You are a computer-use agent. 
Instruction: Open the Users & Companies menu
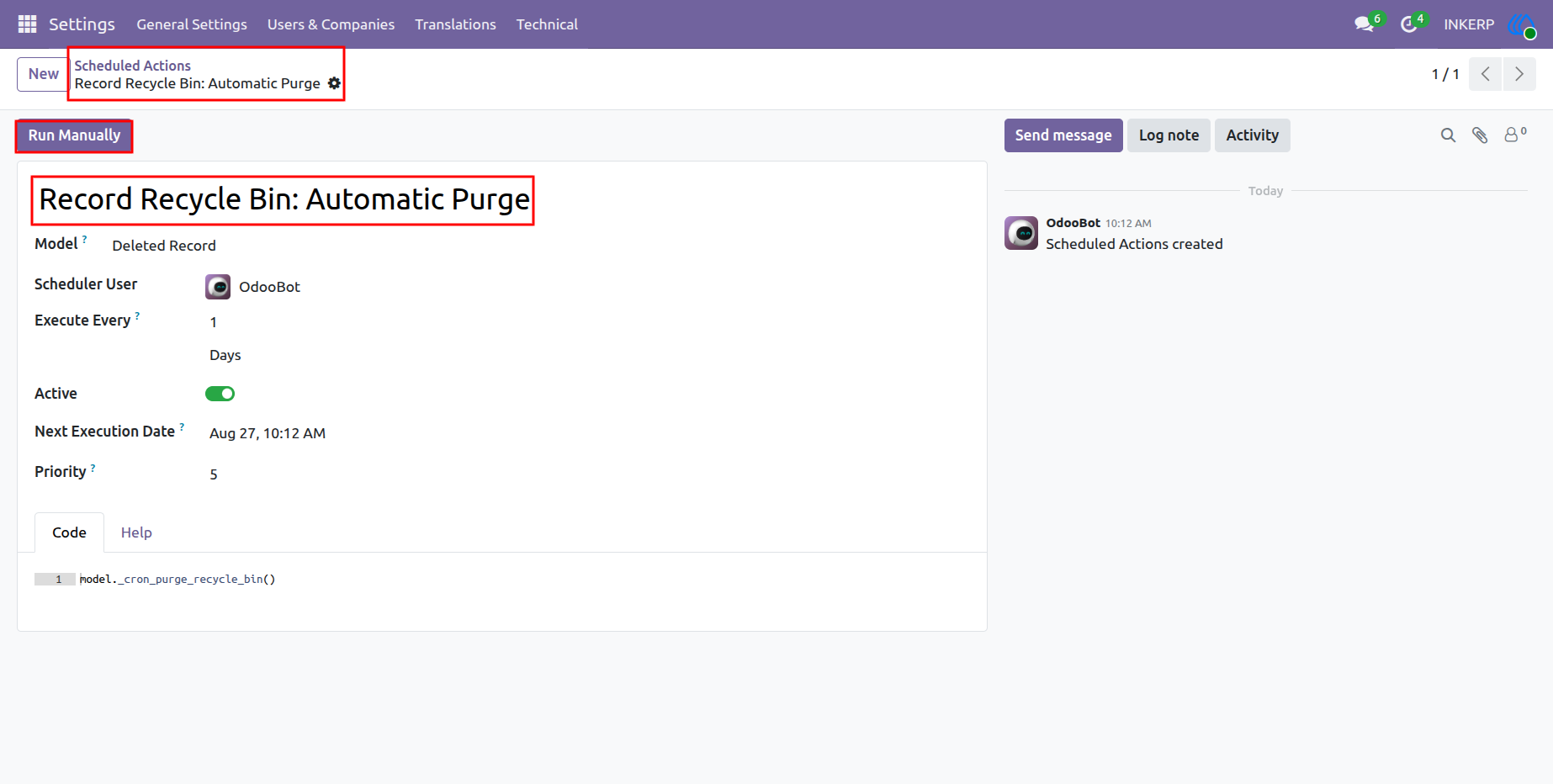tap(331, 24)
